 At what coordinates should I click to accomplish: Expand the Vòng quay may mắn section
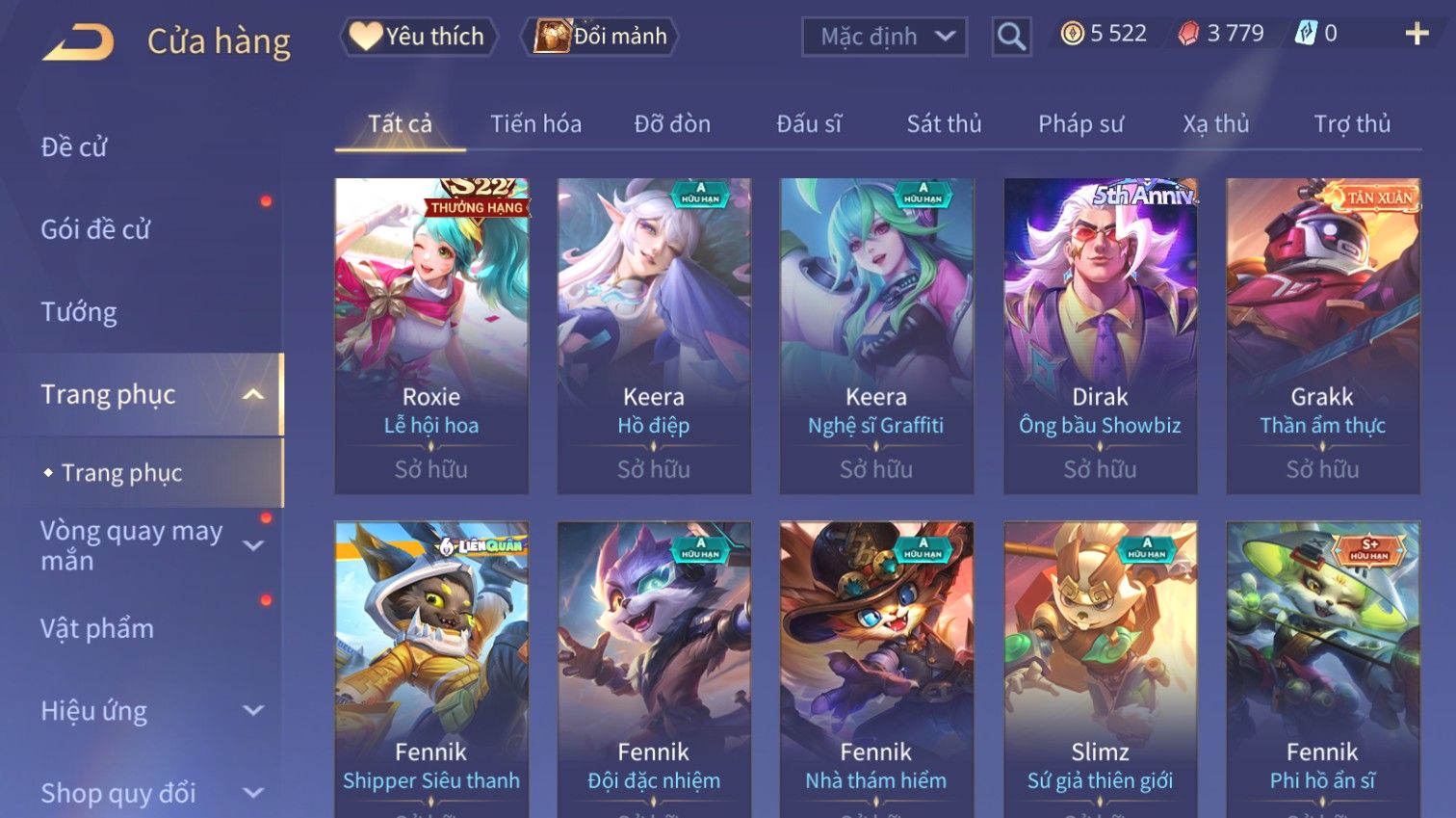[253, 545]
